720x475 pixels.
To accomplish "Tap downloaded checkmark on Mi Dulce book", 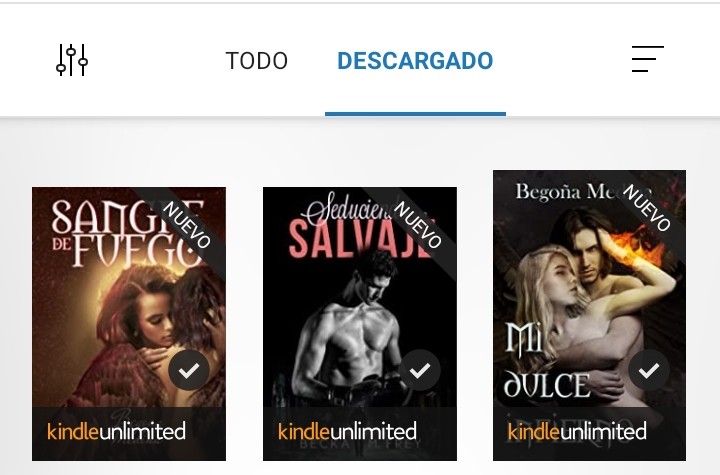I will point(649,370).
